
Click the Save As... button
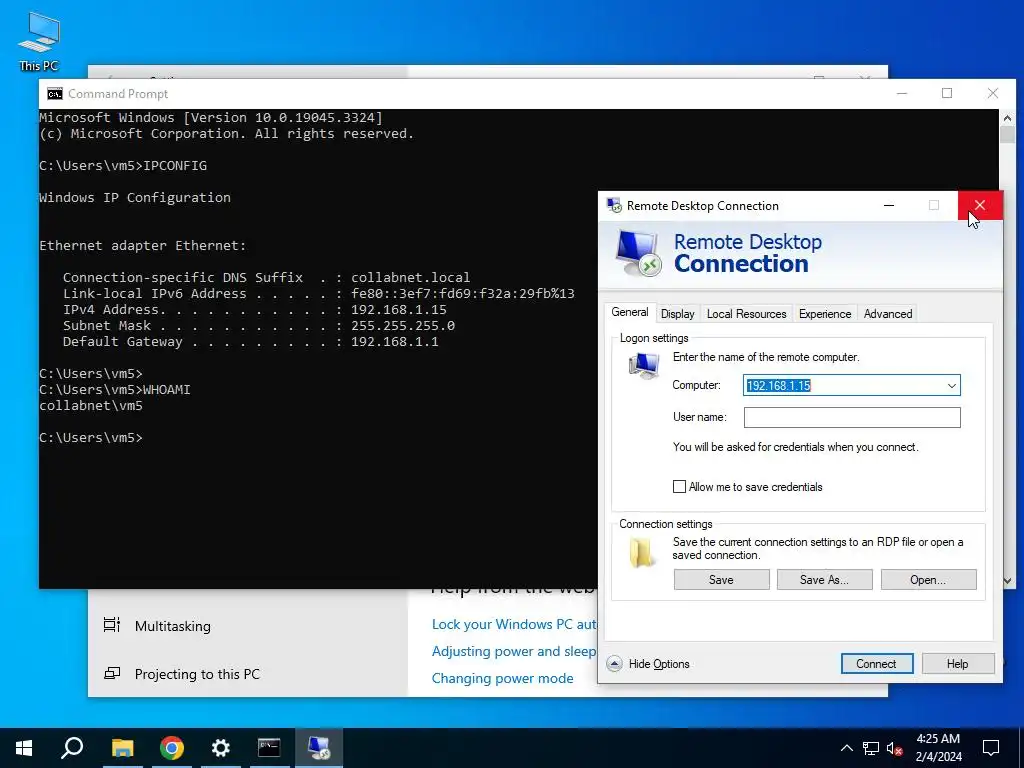coord(824,580)
